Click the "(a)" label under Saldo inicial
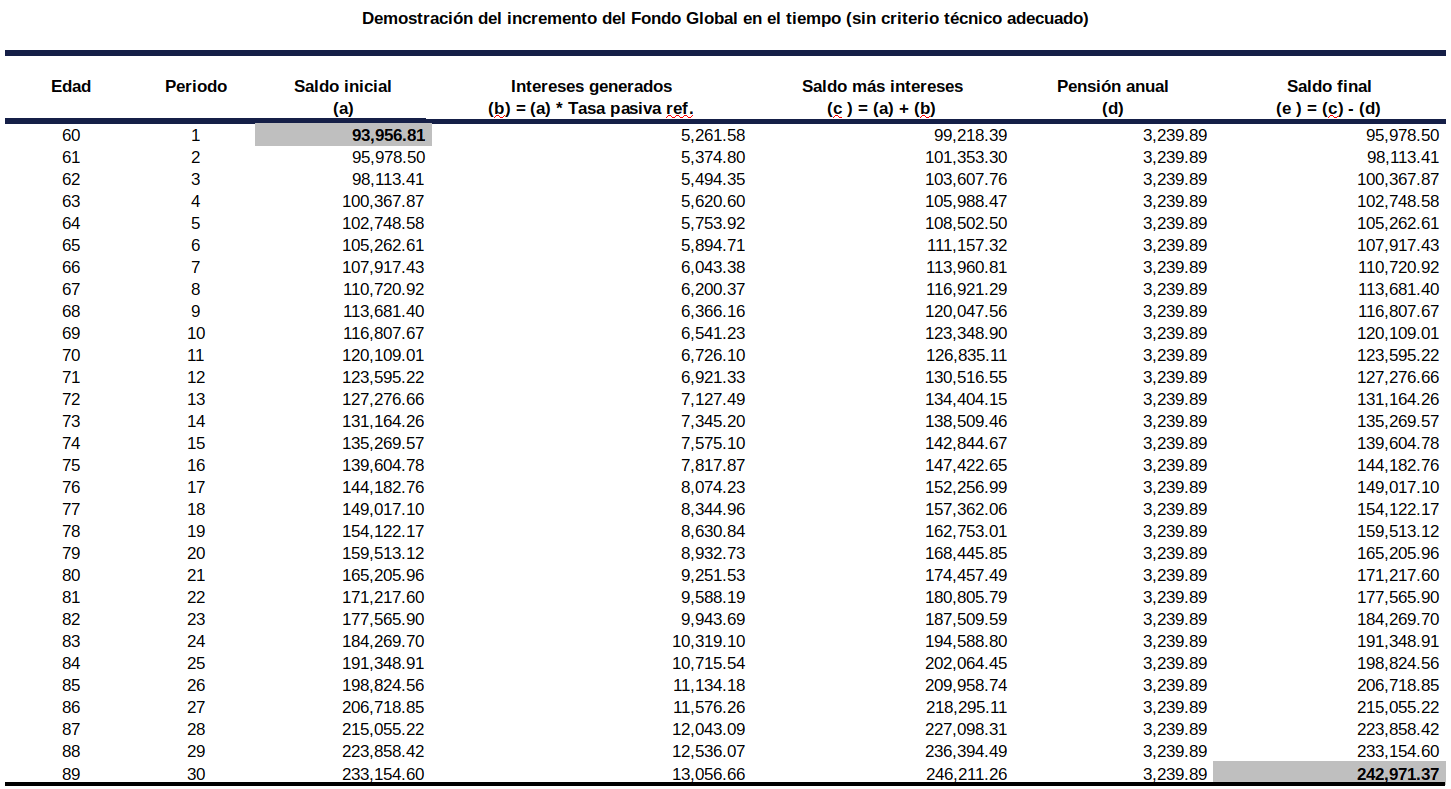Image resolution: width=1451 pixels, height=789 pixels. pyautogui.click(x=343, y=109)
